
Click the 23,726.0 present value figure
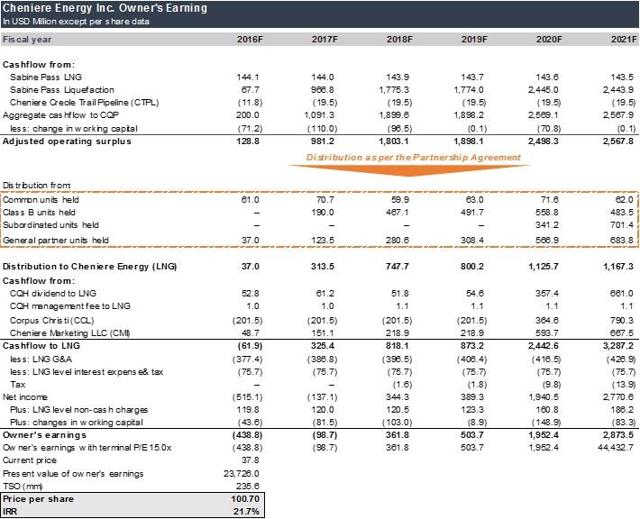(242, 474)
